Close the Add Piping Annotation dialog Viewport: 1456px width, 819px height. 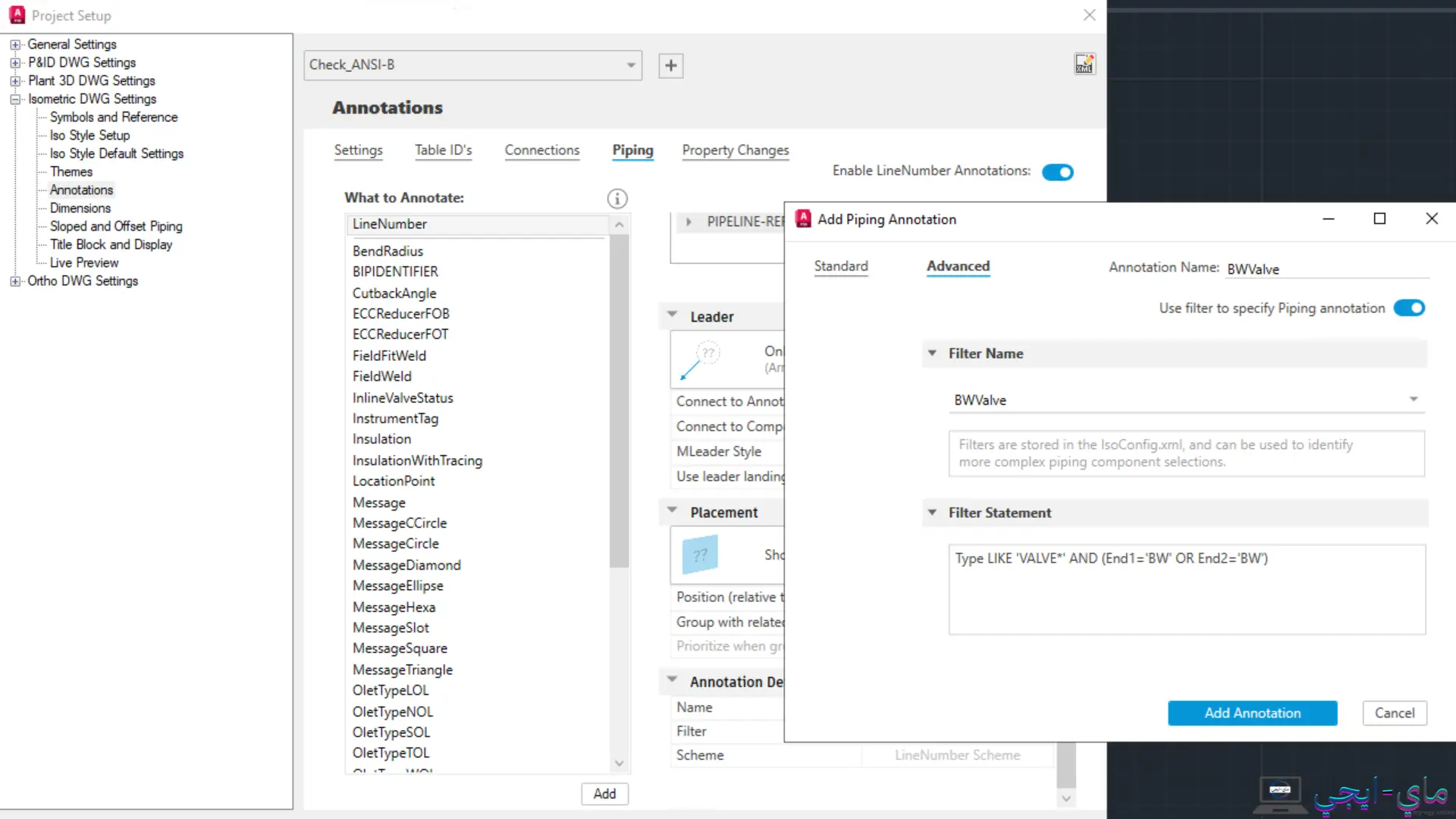(x=1432, y=219)
